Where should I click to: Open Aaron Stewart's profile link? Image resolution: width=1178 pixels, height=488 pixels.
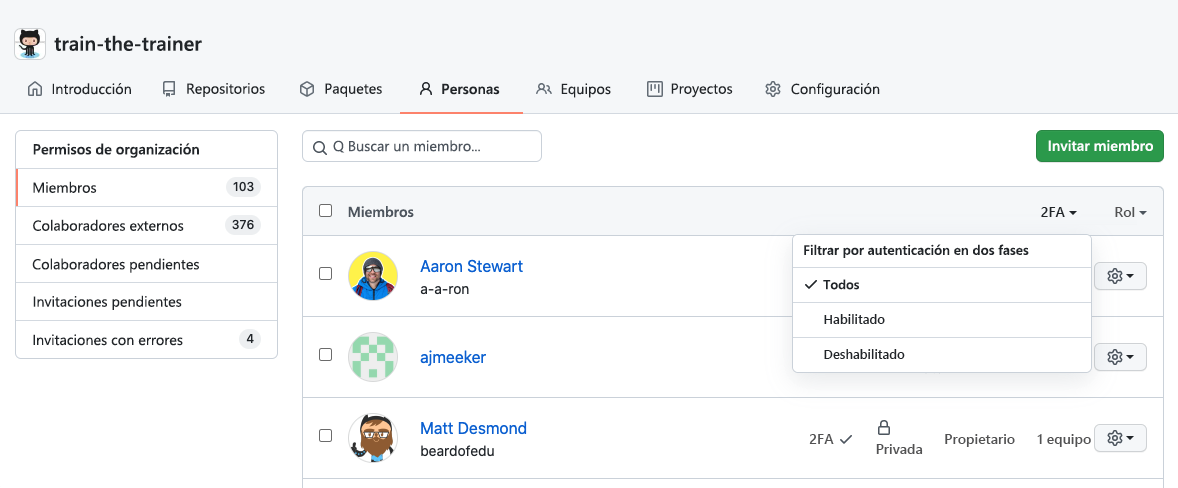pos(471,267)
